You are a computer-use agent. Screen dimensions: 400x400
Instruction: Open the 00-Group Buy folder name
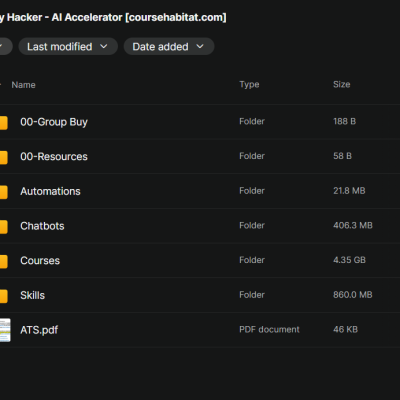tap(54, 122)
